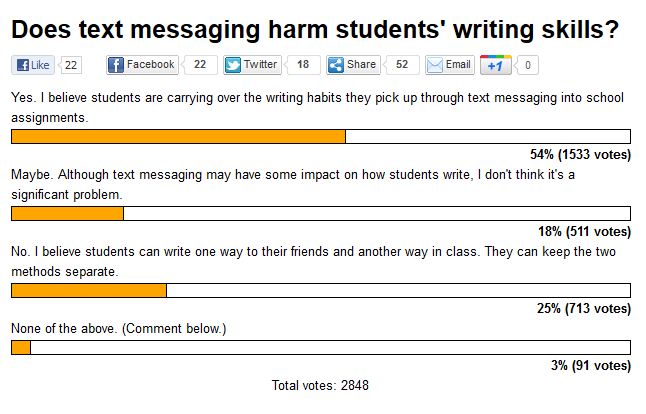Select the '54% (1533 votes)' result label
Screen dimensions: 646x414
coord(580,155)
